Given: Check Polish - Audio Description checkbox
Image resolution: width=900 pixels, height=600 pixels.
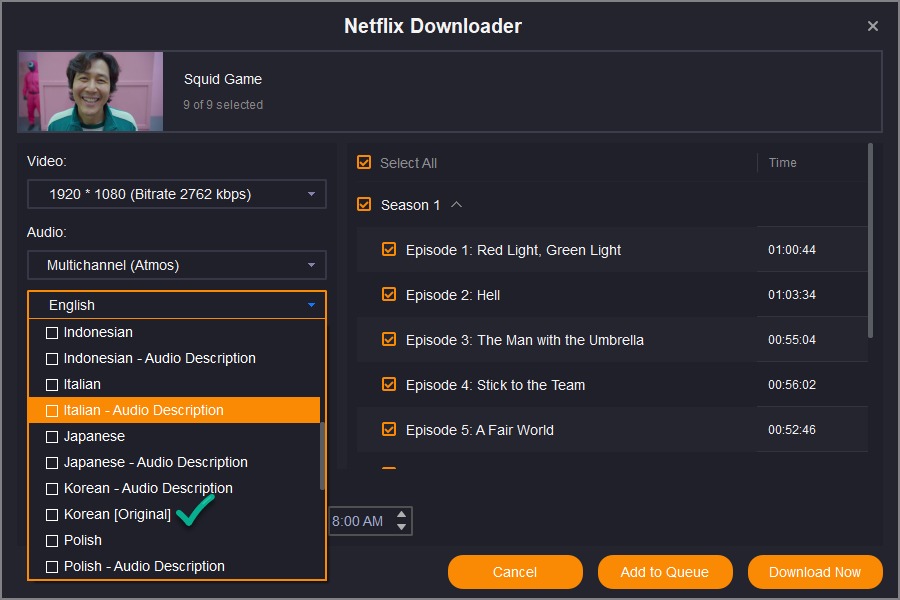Looking at the screenshot, I should click(x=52, y=567).
